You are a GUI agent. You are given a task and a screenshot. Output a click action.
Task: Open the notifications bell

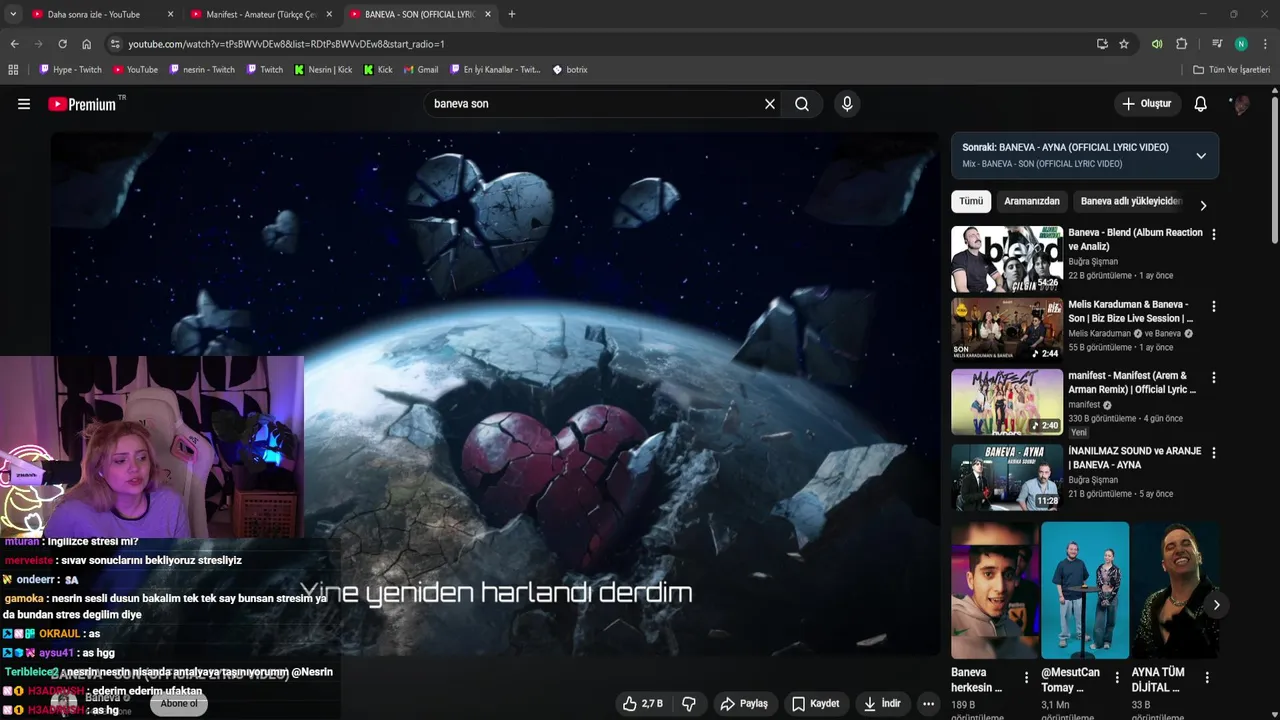(1201, 104)
